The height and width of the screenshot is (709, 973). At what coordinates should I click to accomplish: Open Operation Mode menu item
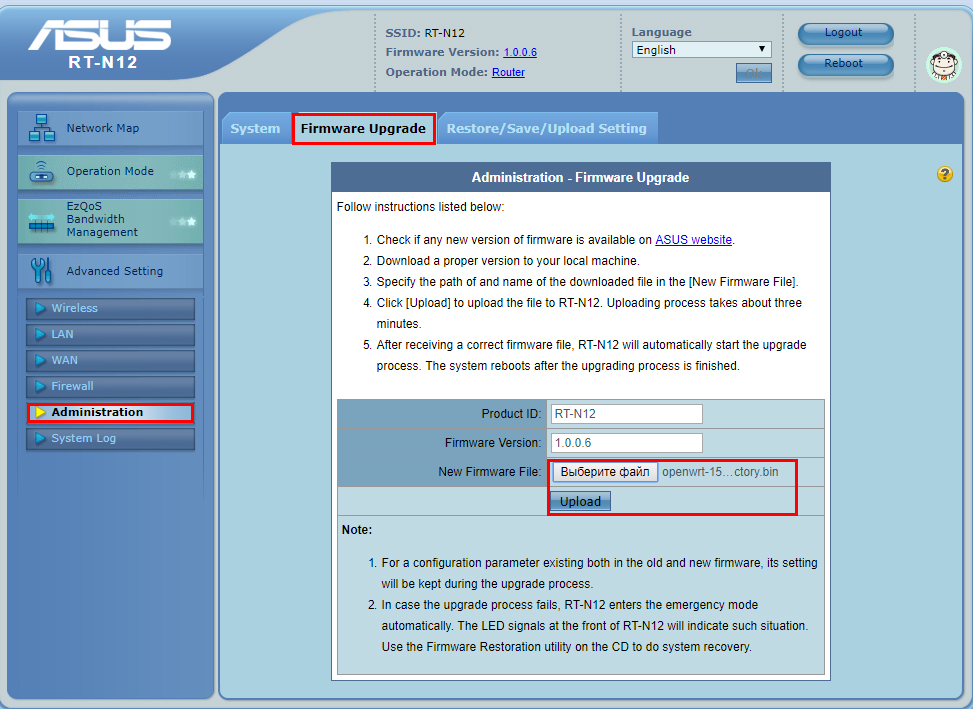tap(110, 172)
